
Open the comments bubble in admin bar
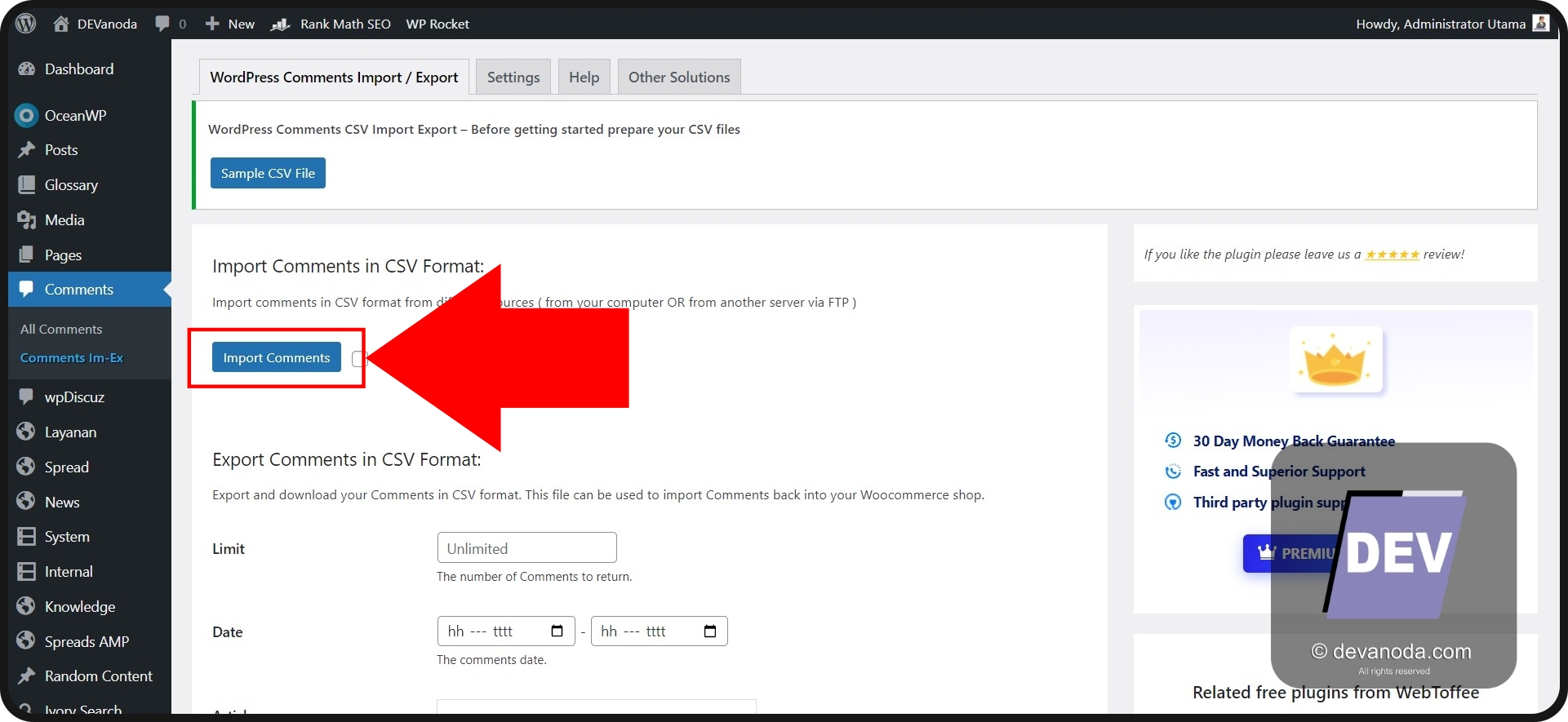pyautogui.click(x=162, y=24)
